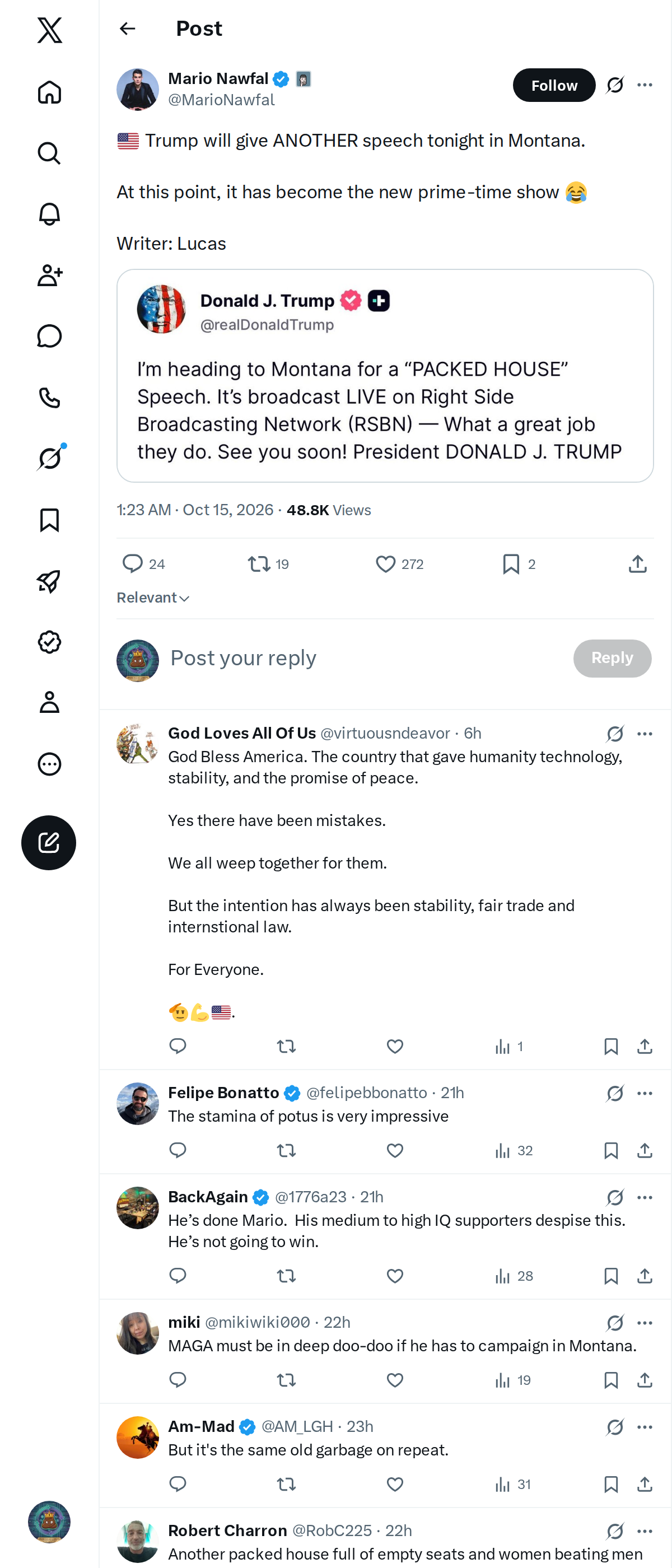Open the Premium rocket icon
The image size is (672, 1568).
point(49,581)
